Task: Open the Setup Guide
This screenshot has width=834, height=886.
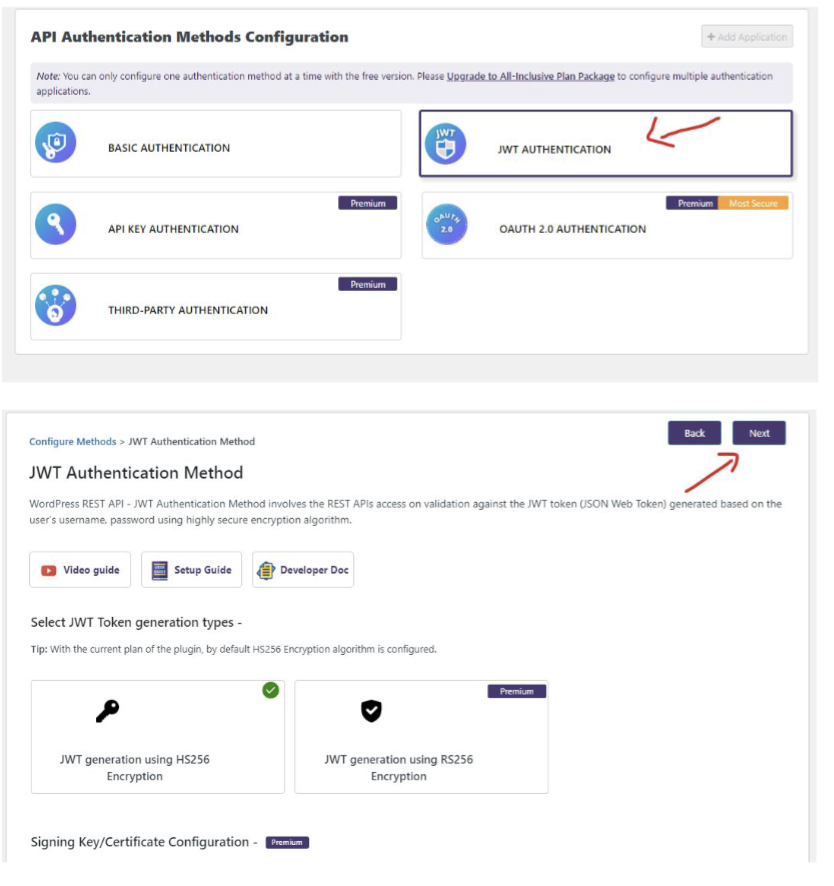Action: click(192, 570)
